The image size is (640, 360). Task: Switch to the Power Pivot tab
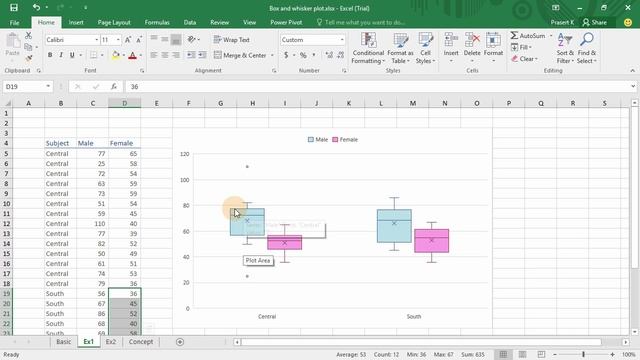click(286, 22)
